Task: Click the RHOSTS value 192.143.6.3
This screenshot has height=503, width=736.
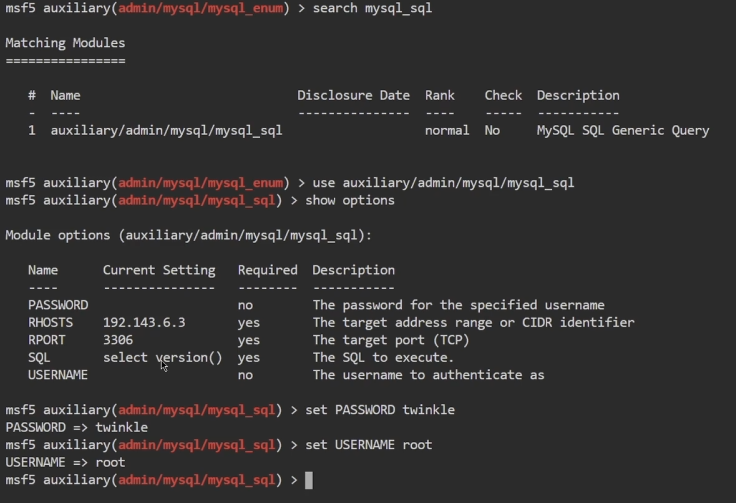Action: [144, 323]
